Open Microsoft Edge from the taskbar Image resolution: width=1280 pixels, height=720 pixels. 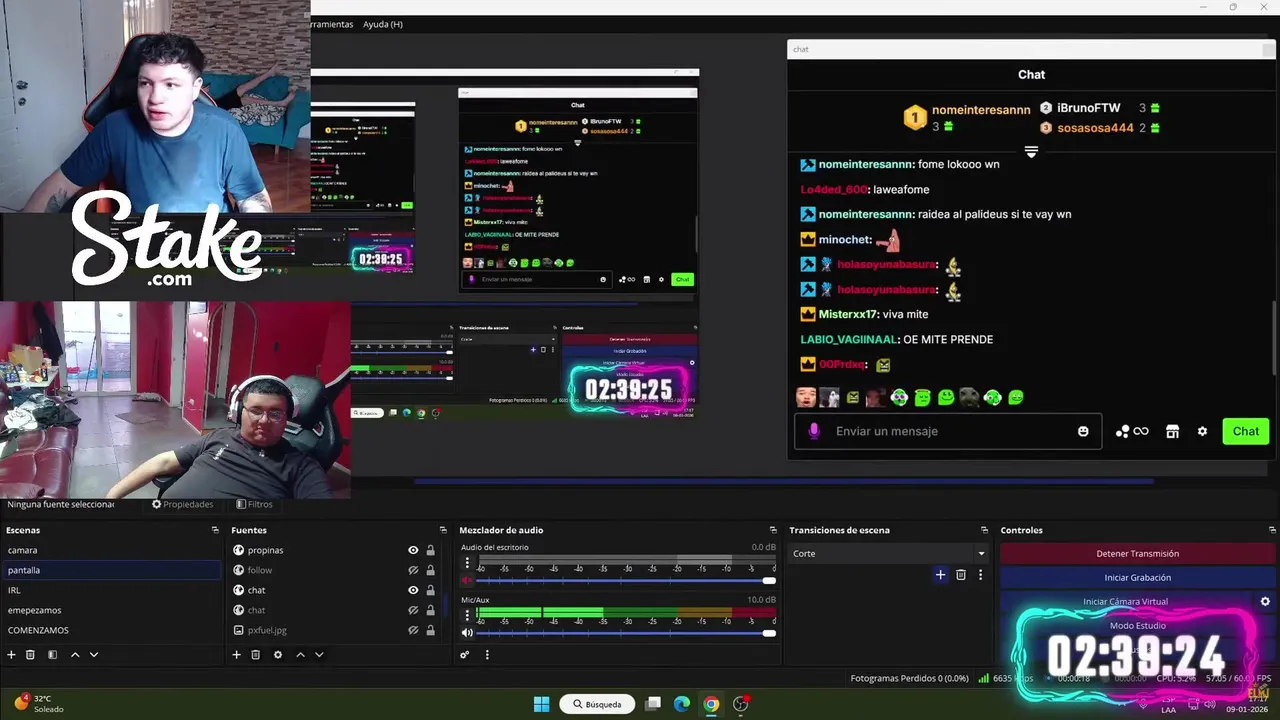[682, 704]
